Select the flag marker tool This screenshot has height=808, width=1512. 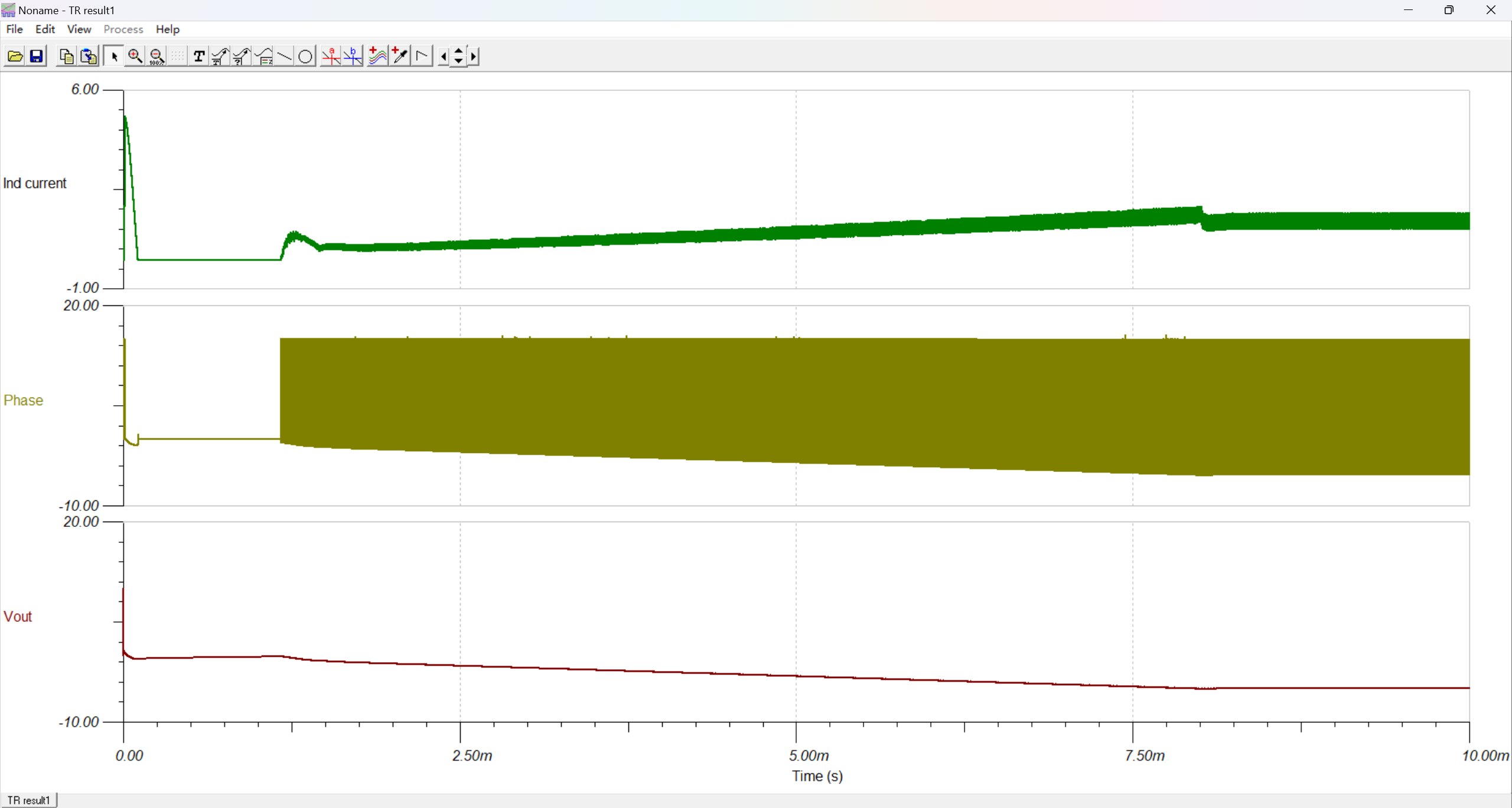coord(422,56)
